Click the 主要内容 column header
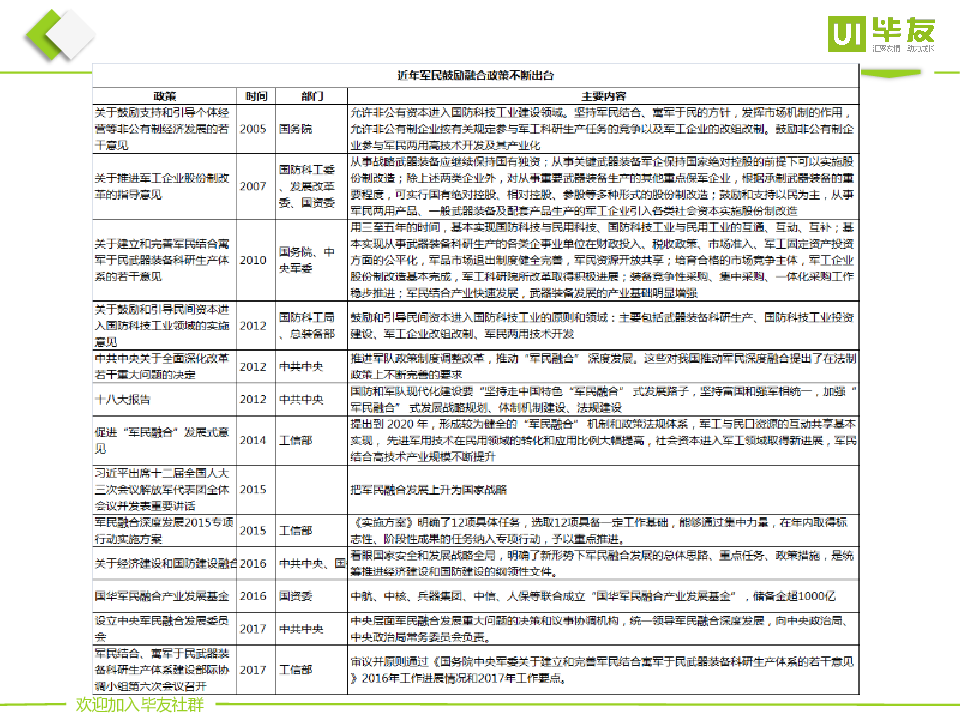960x720 pixels. click(603, 95)
